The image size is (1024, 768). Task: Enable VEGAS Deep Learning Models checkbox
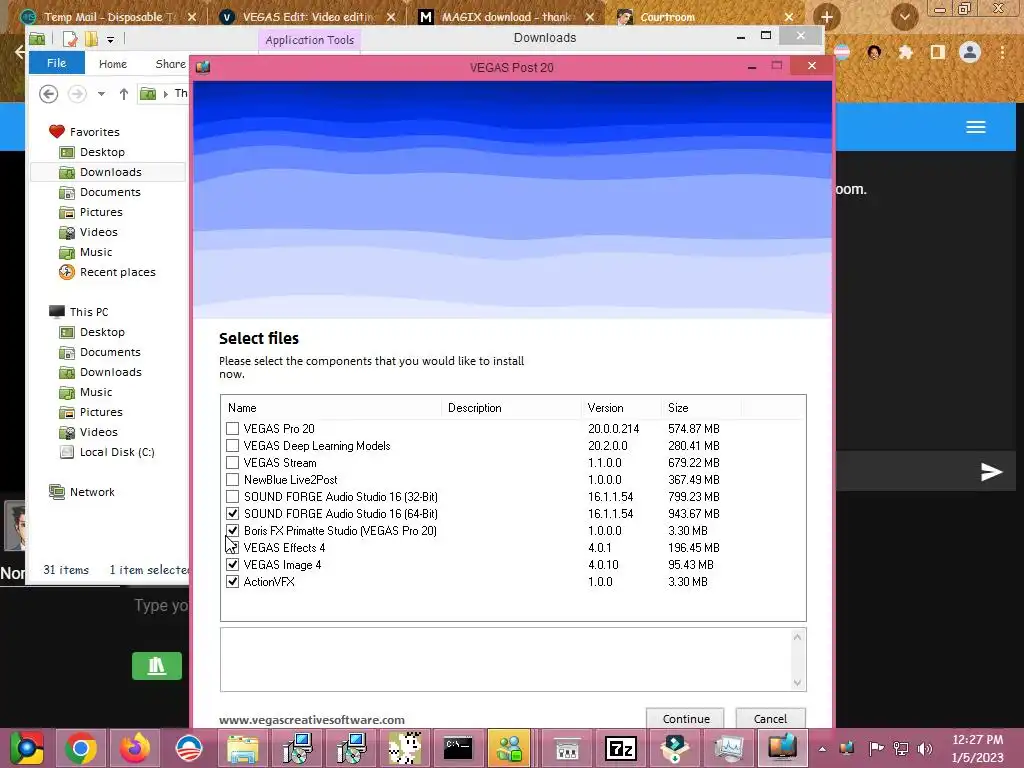tap(232, 445)
